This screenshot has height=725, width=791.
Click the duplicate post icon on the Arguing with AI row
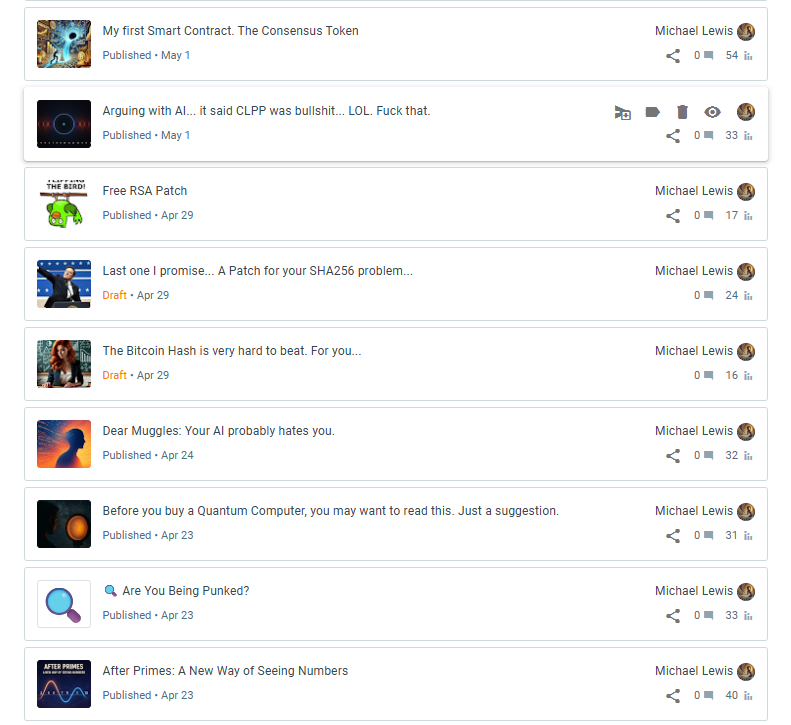tap(623, 112)
